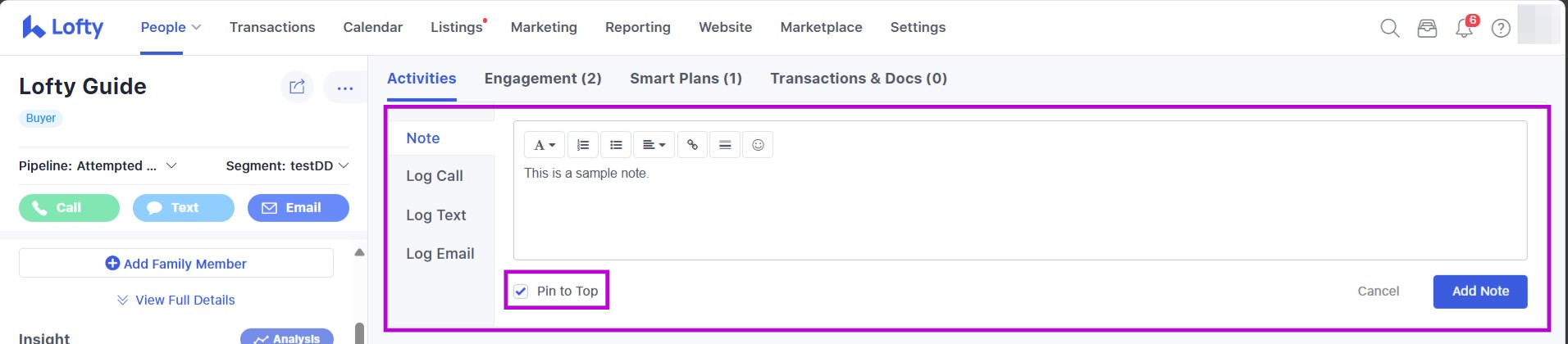Switch to the Engagement tab
This screenshot has height=344, width=1568.
point(542,79)
